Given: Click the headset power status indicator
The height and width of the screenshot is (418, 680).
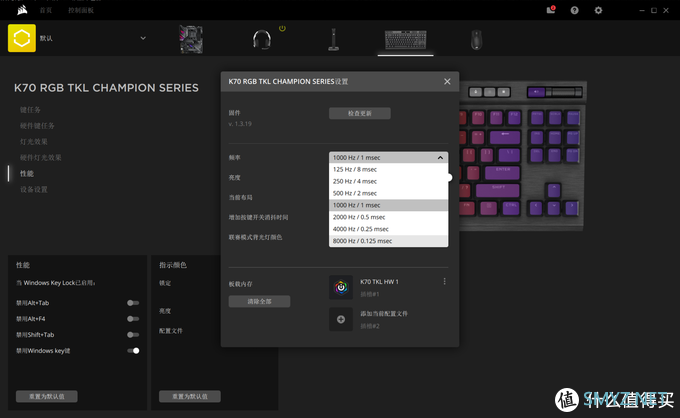Looking at the screenshot, I should pyautogui.click(x=282, y=29).
